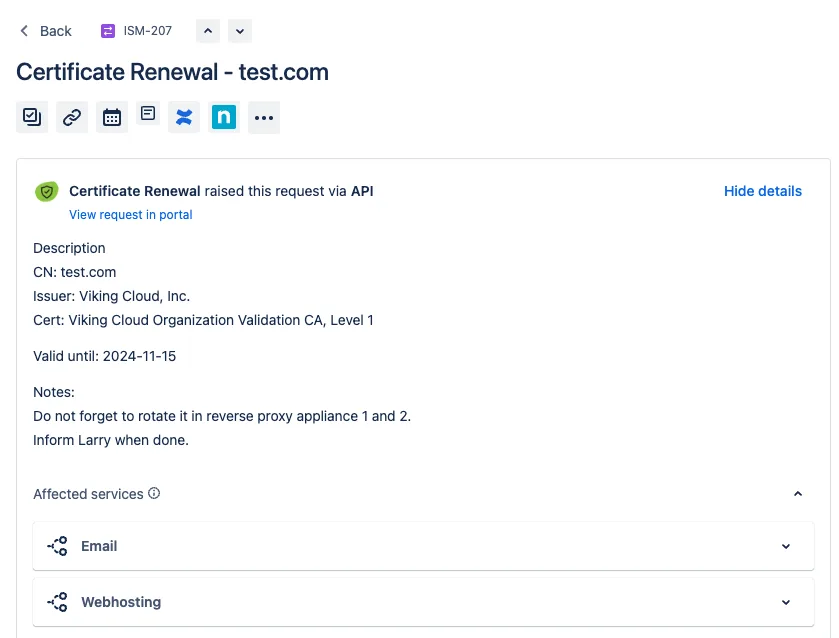Go to the previous issue with up arrow
This screenshot has width=839, height=638.
pyautogui.click(x=208, y=31)
